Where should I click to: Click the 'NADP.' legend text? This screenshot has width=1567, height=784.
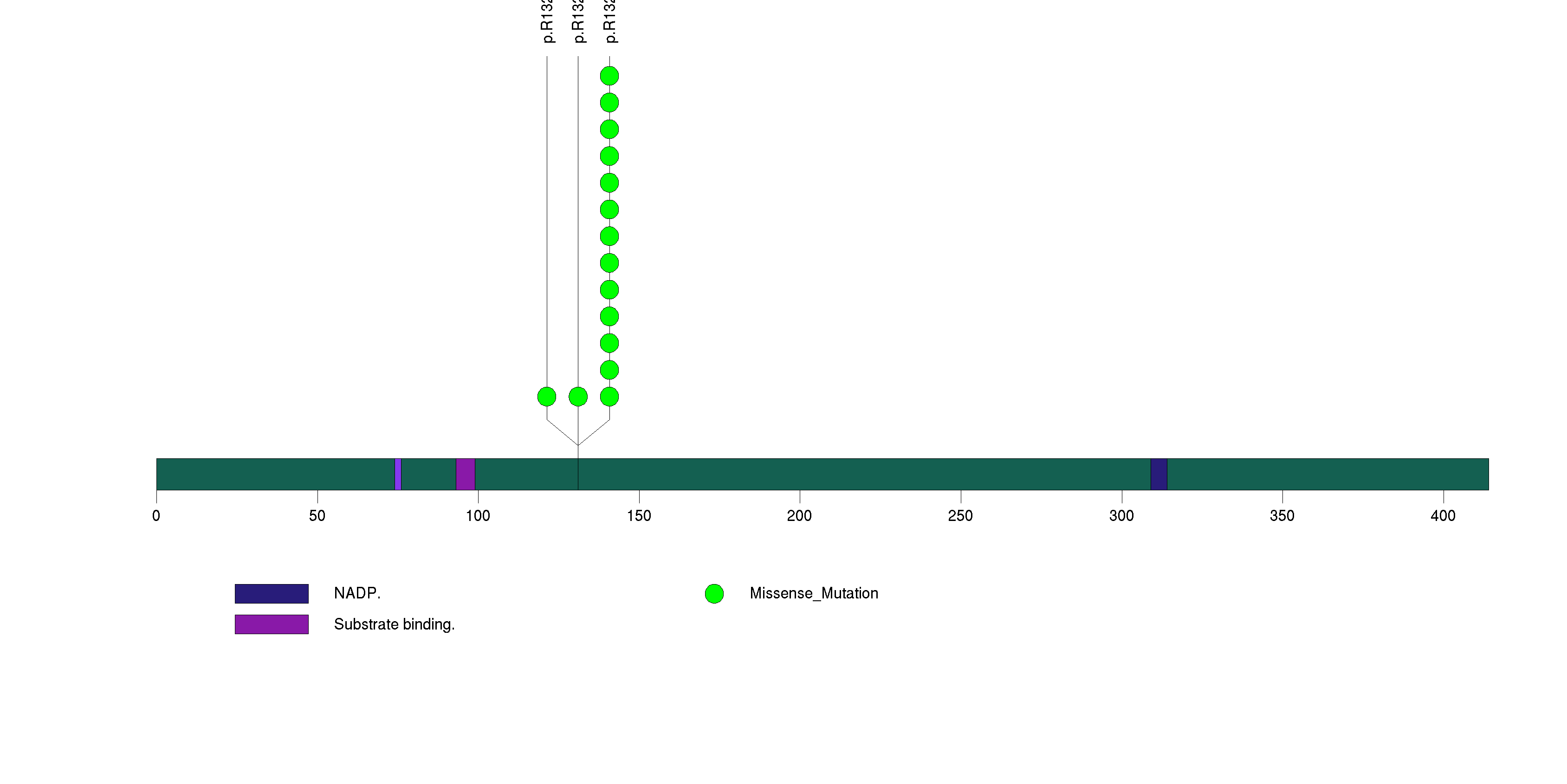click(x=357, y=593)
